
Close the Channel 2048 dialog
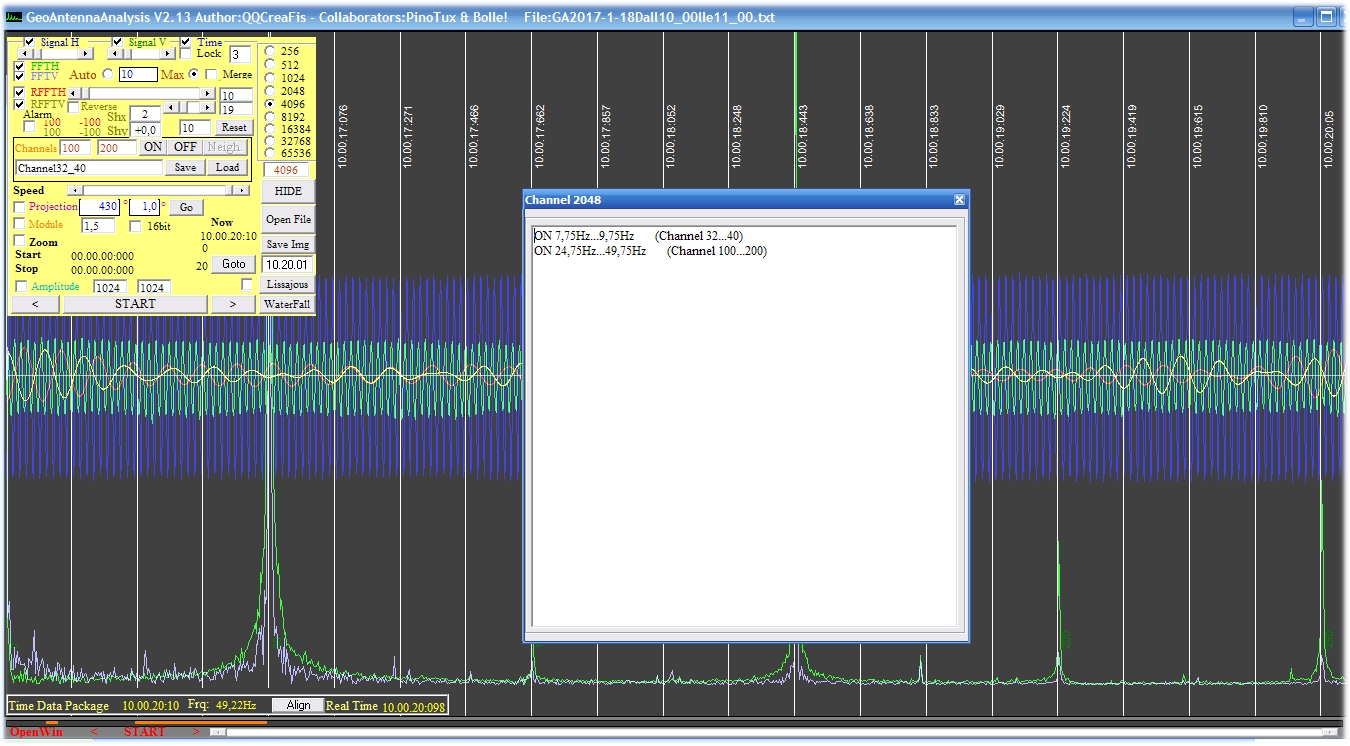coord(959,200)
